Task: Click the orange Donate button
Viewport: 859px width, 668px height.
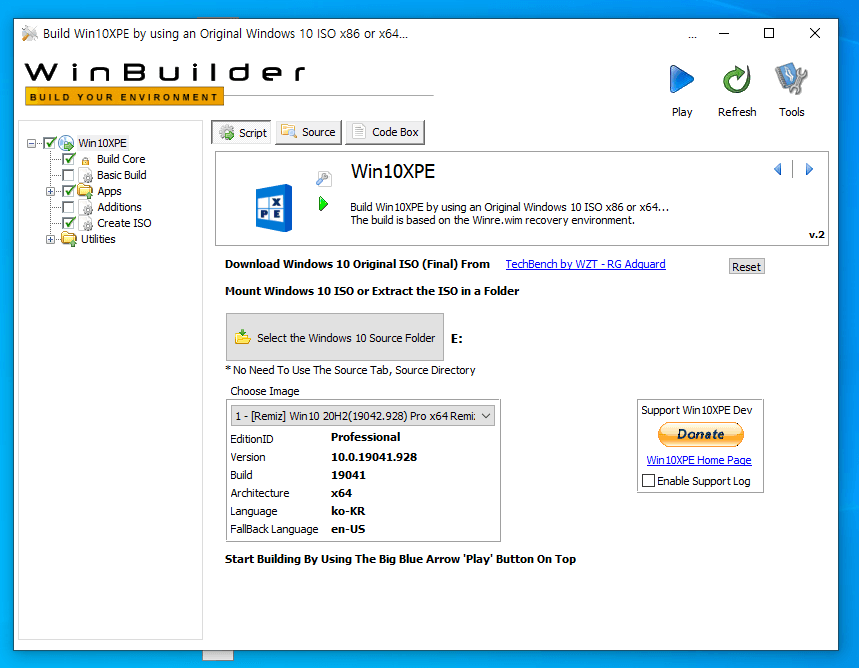Action: 700,435
